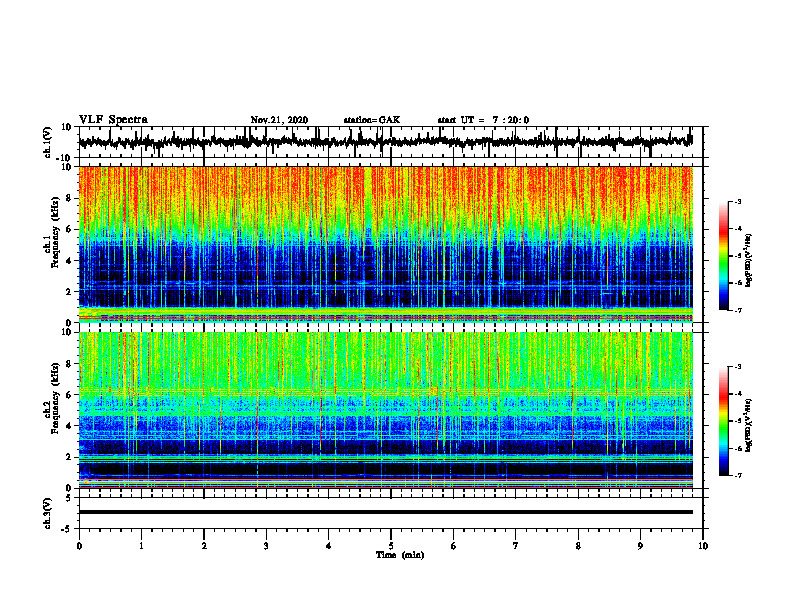Click the ch.1 spectrogram color scale bar
792x612 pixels.
(724, 256)
